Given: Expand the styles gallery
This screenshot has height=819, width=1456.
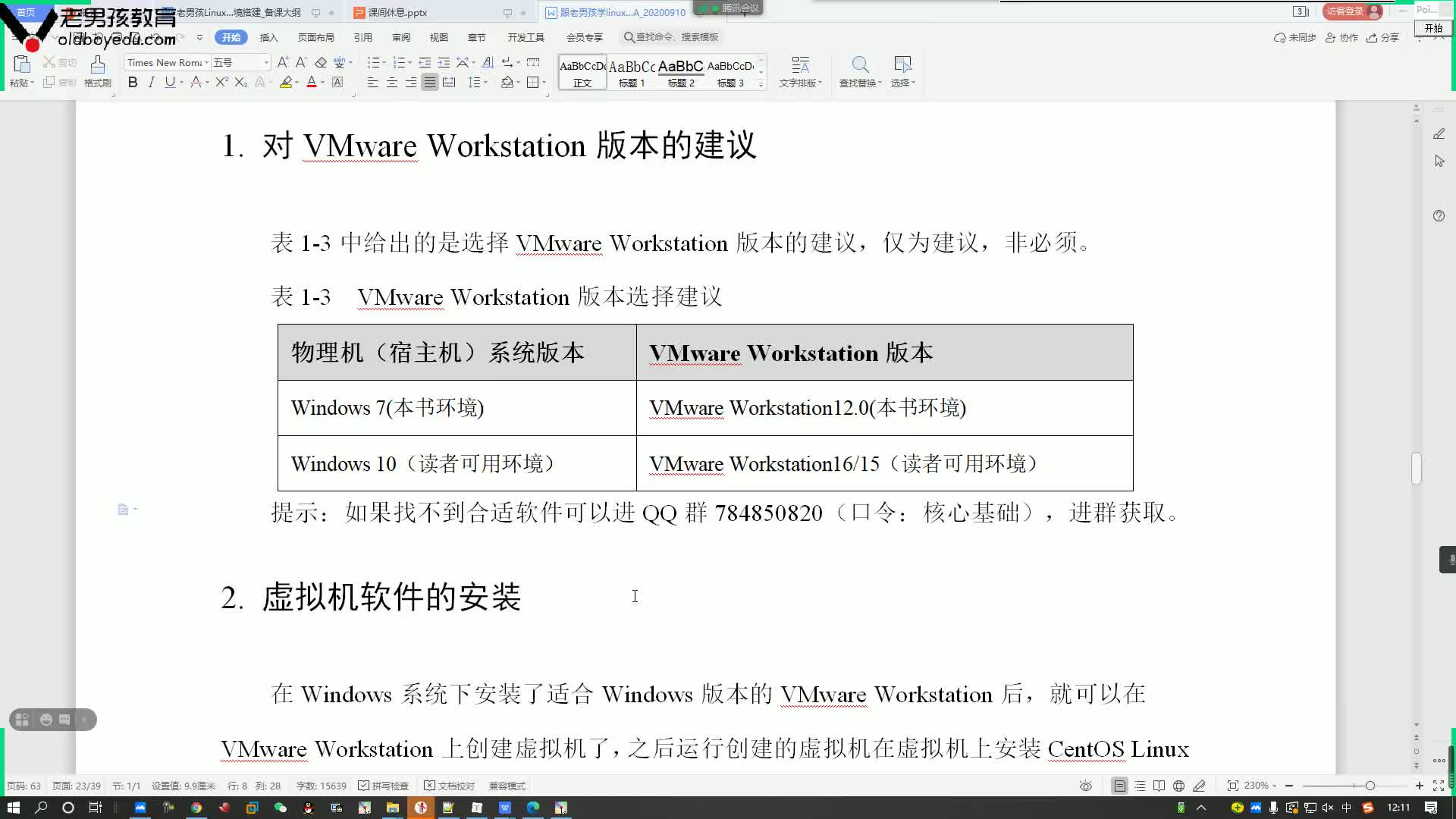Looking at the screenshot, I should (761, 85).
